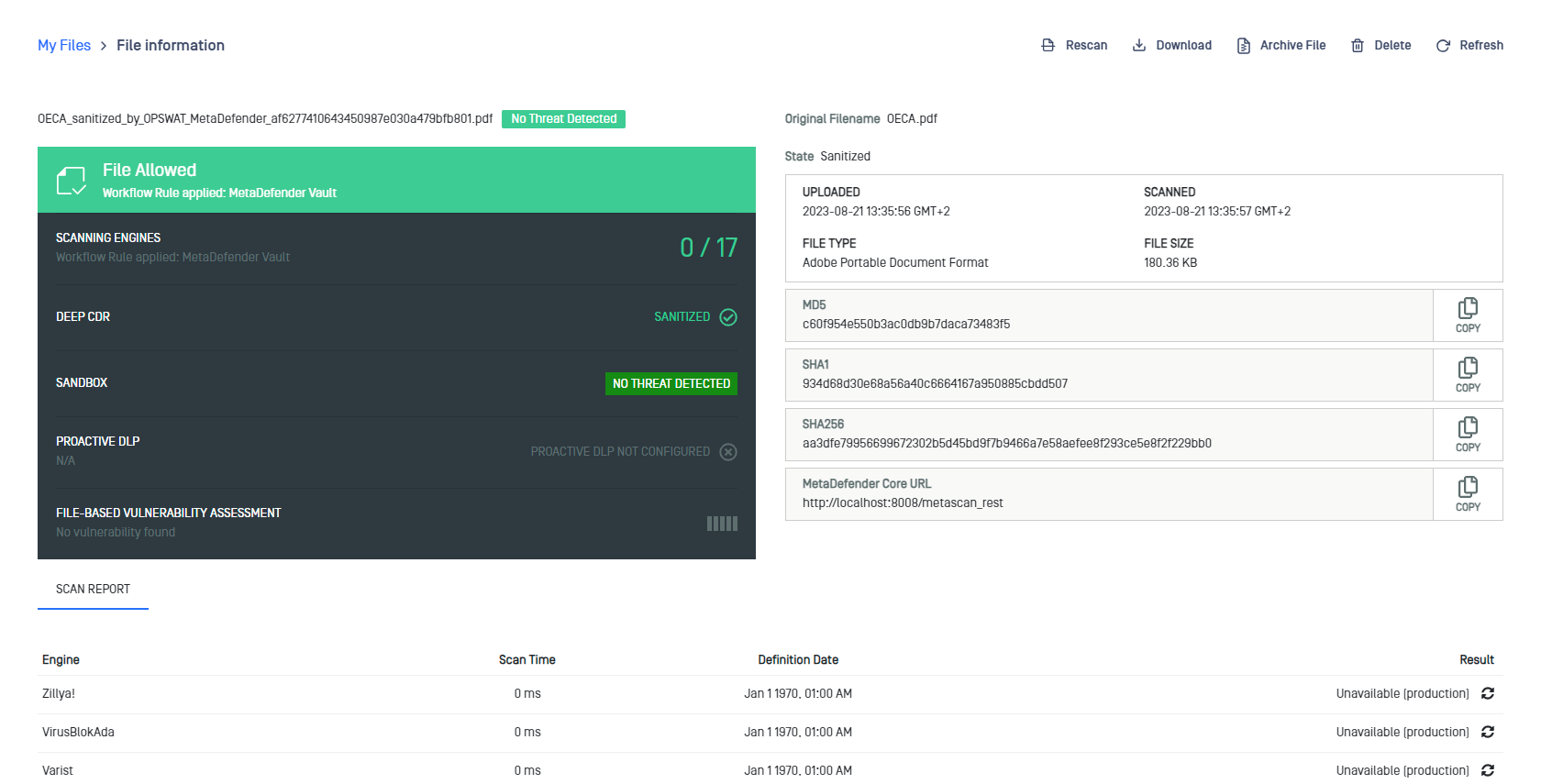Select the SCAN REPORT tab
This screenshot has width=1541, height=784.
click(93, 590)
